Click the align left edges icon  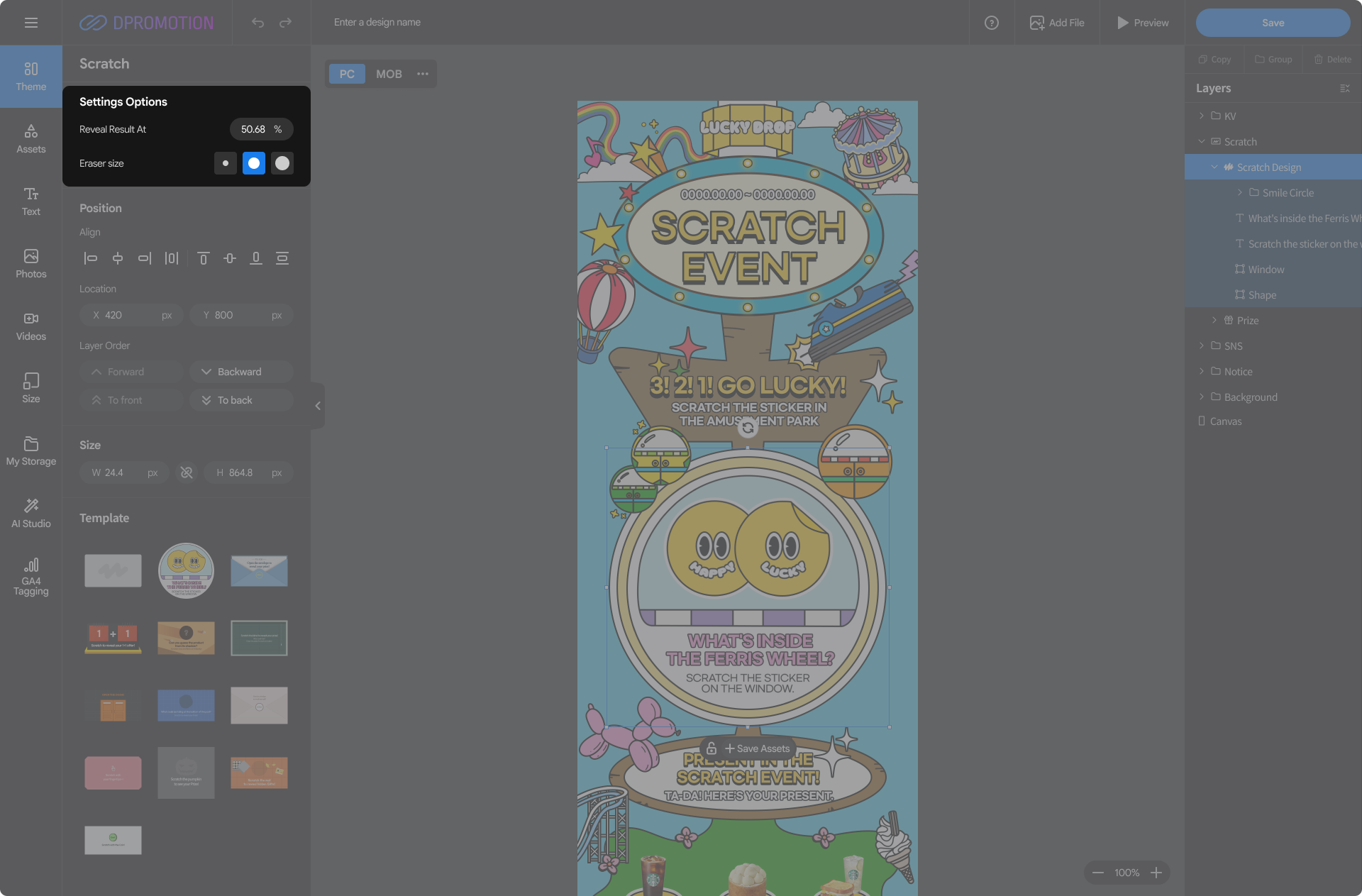click(90, 258)
